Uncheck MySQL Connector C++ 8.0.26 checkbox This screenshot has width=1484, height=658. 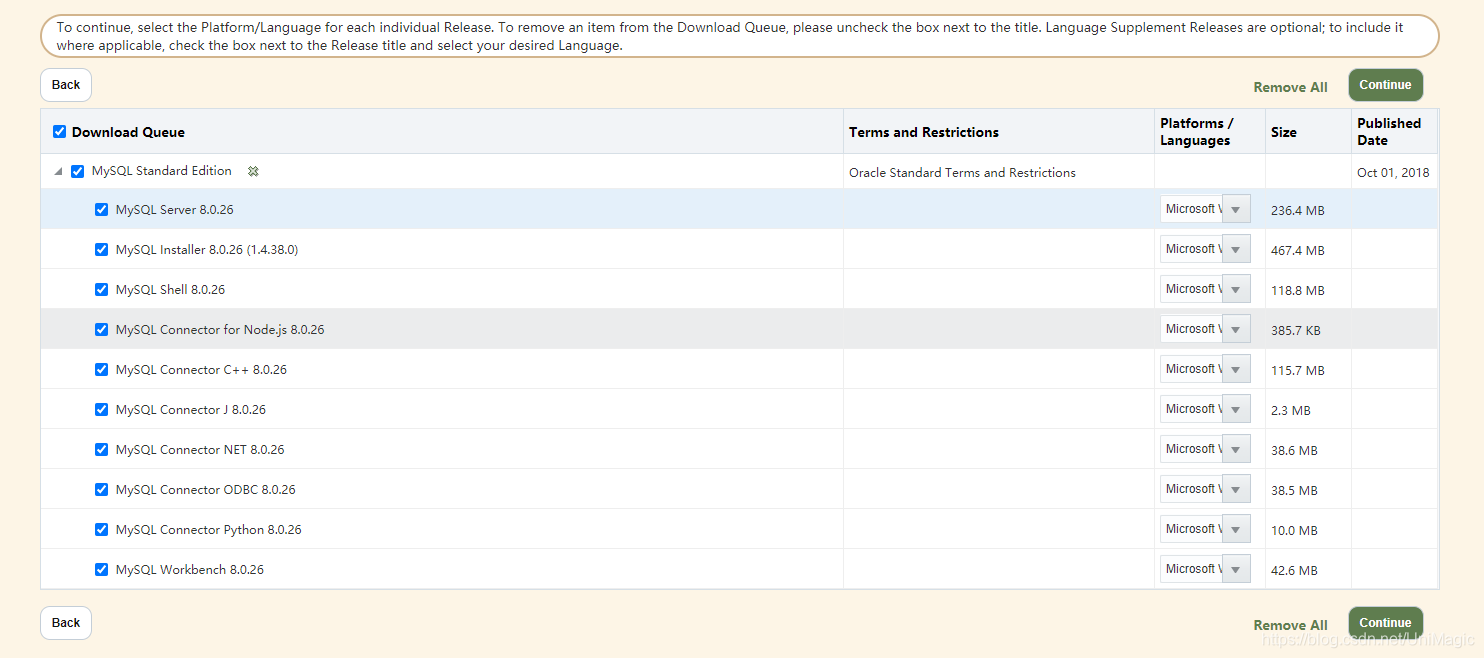[x=101, y=369]
